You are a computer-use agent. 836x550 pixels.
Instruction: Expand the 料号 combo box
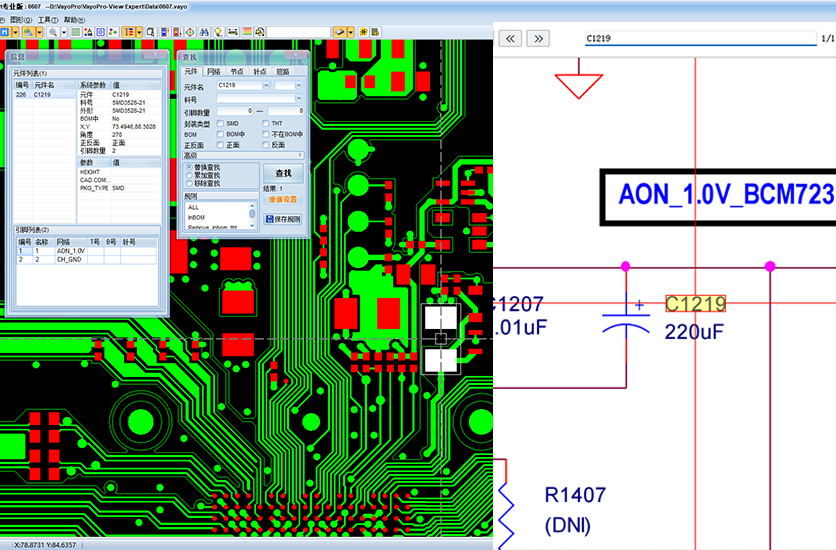point(300,99)
